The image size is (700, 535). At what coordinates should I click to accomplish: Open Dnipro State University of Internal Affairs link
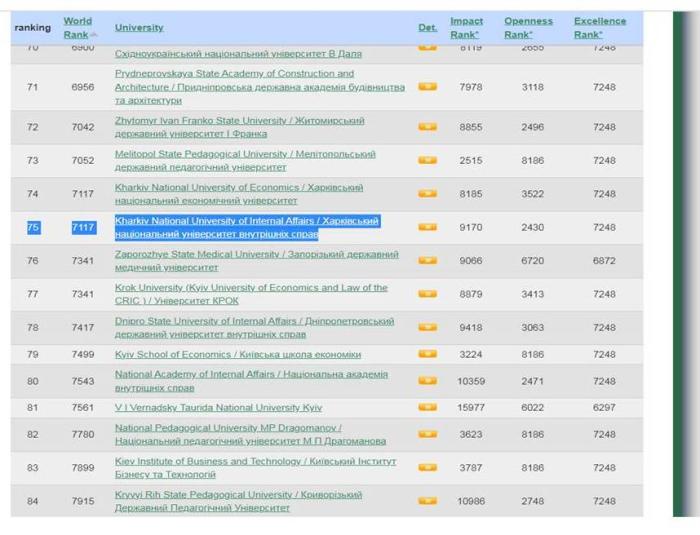coord(254,321)
